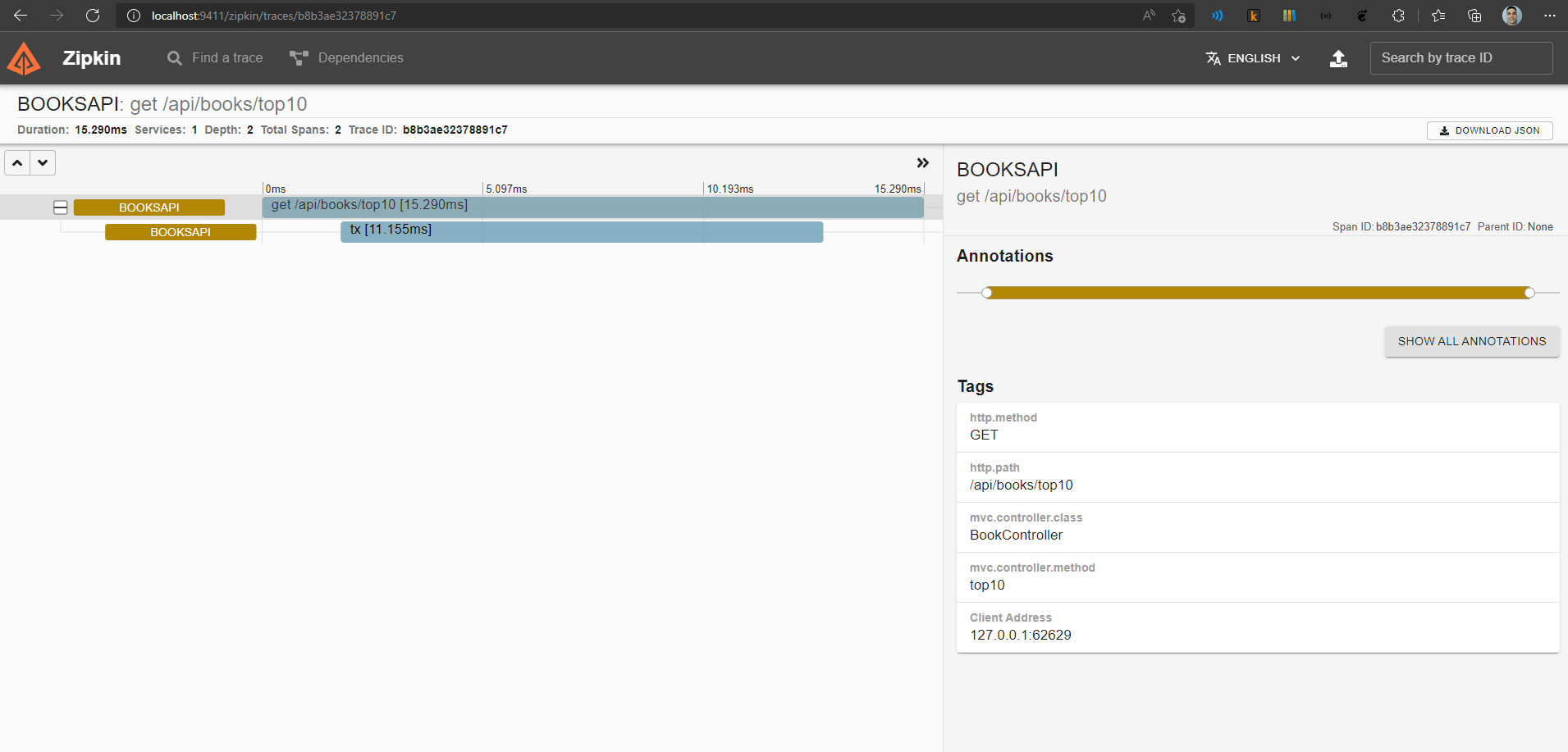
Task: Click the Trace ID value b8b3ae32378891c7
Action: pyautogui.click(x=455, y=130)
